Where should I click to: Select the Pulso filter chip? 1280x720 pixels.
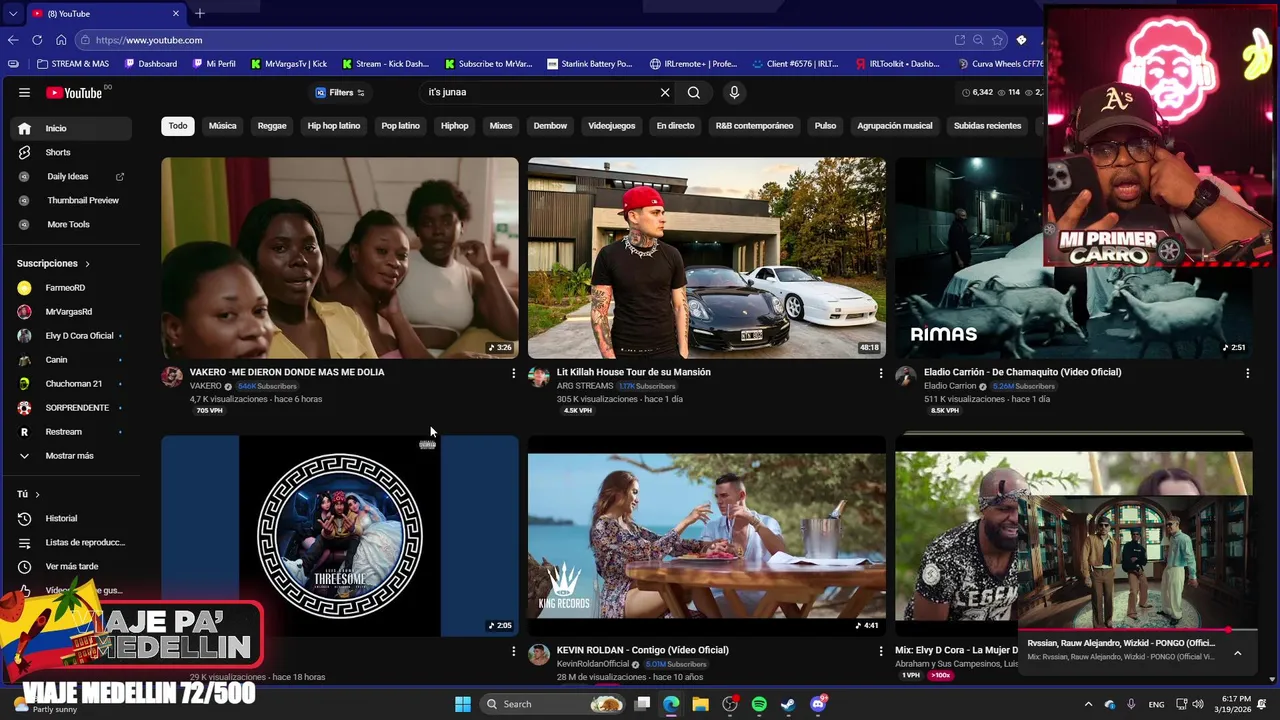(825, 126)
